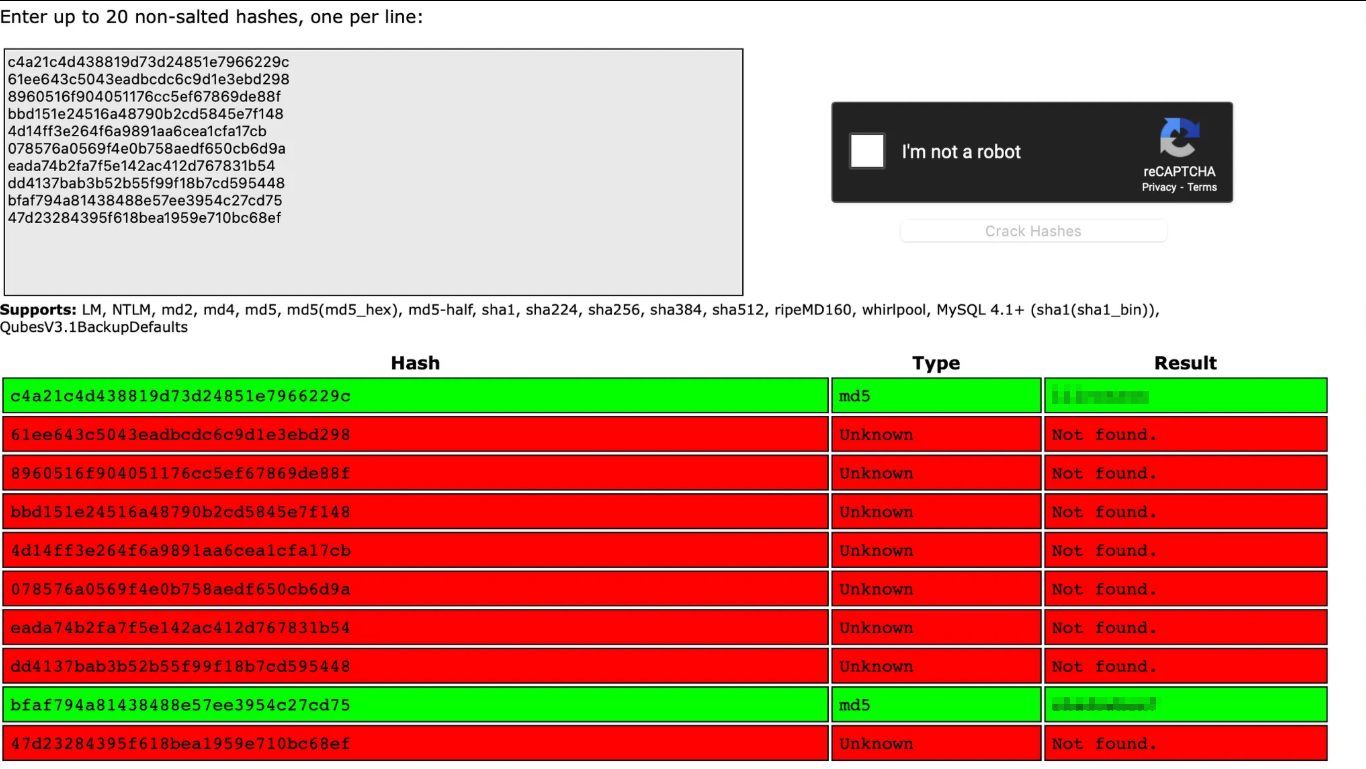Click the reCAPTCHA logo icon
Viewport: 1366px width, 769px height.
click(x=1180, y=138)
